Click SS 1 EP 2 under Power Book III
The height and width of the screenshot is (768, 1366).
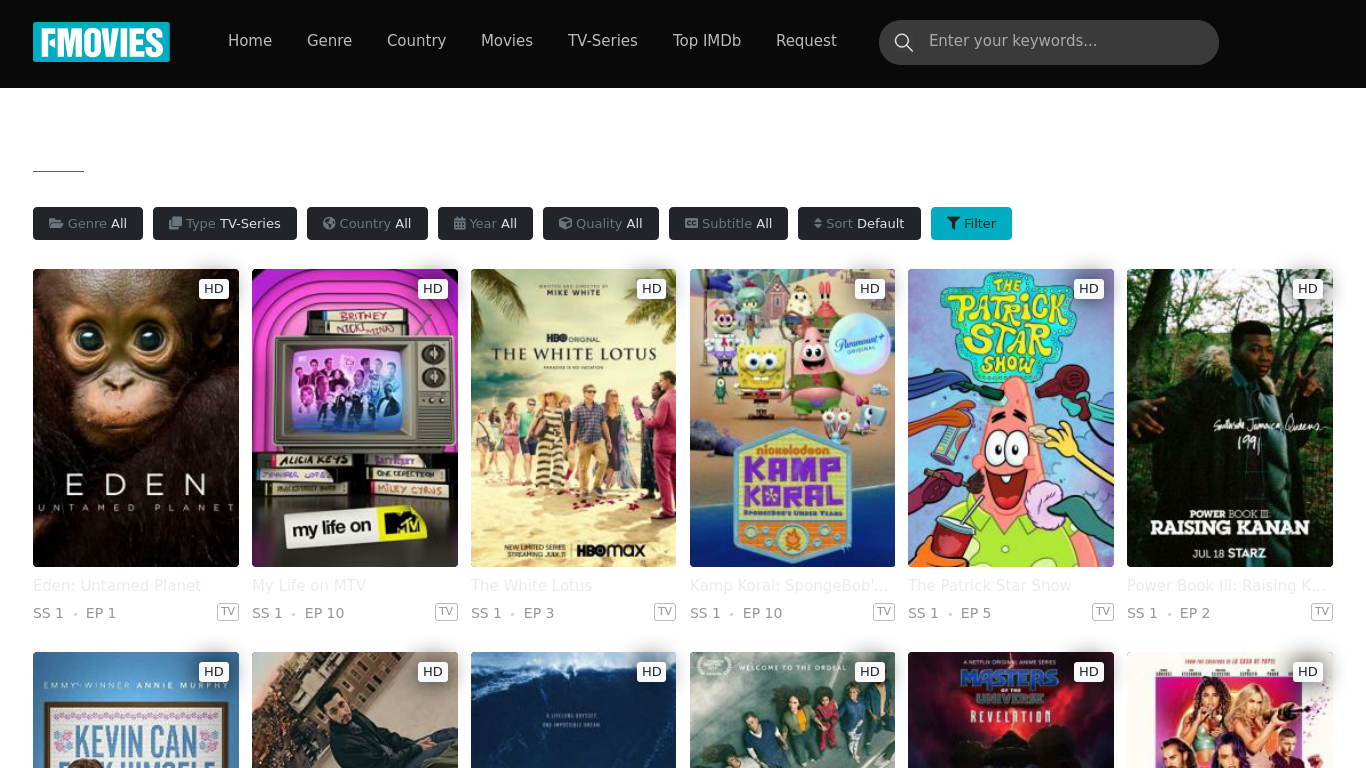point(1169,613)
